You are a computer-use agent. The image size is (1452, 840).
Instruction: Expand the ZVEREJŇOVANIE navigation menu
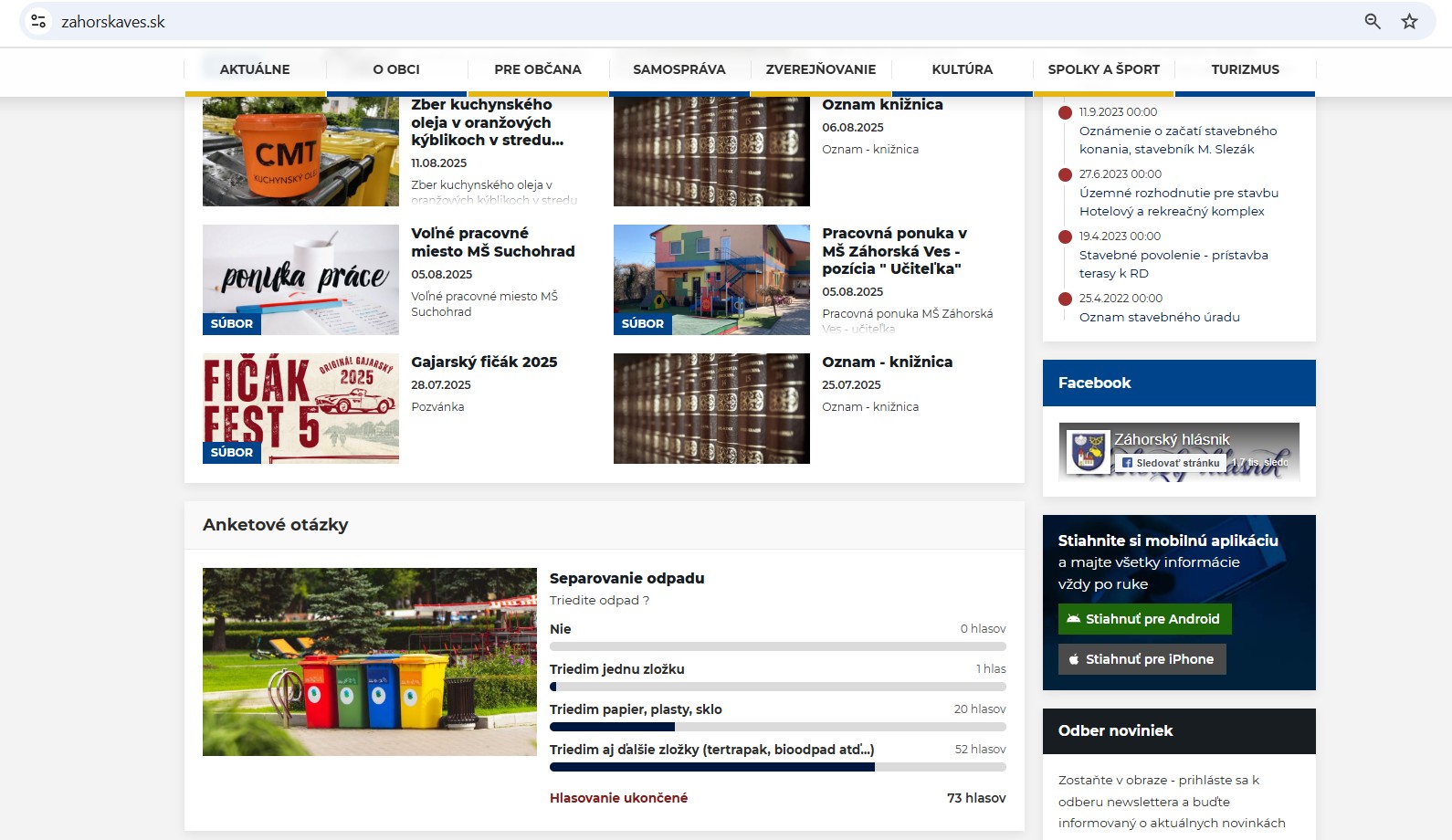pyautogui.click(x=820, y=69)
